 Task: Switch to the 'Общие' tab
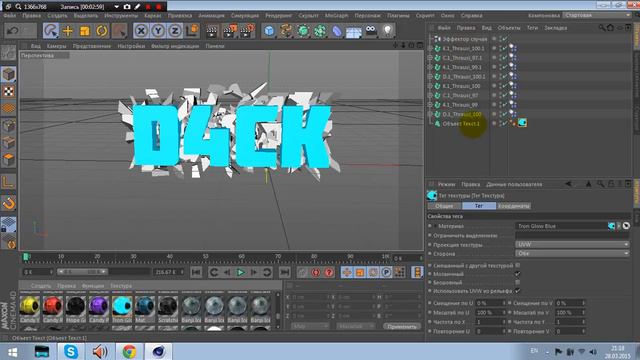tap(444, 206)
